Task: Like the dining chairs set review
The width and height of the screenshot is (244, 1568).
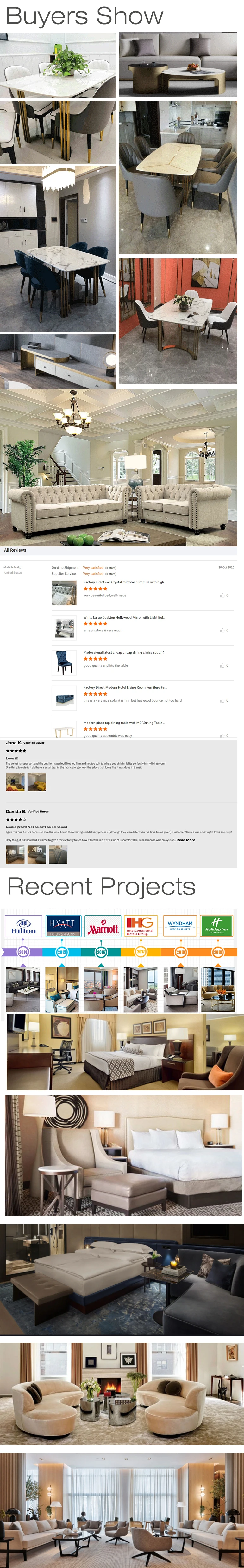Action: 223,665
